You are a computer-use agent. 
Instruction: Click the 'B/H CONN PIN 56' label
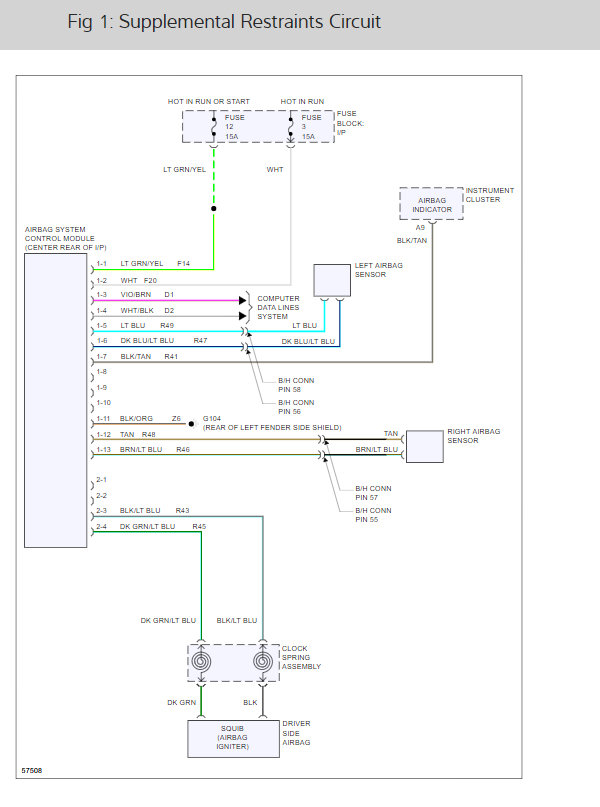click(x=296, y=407)
